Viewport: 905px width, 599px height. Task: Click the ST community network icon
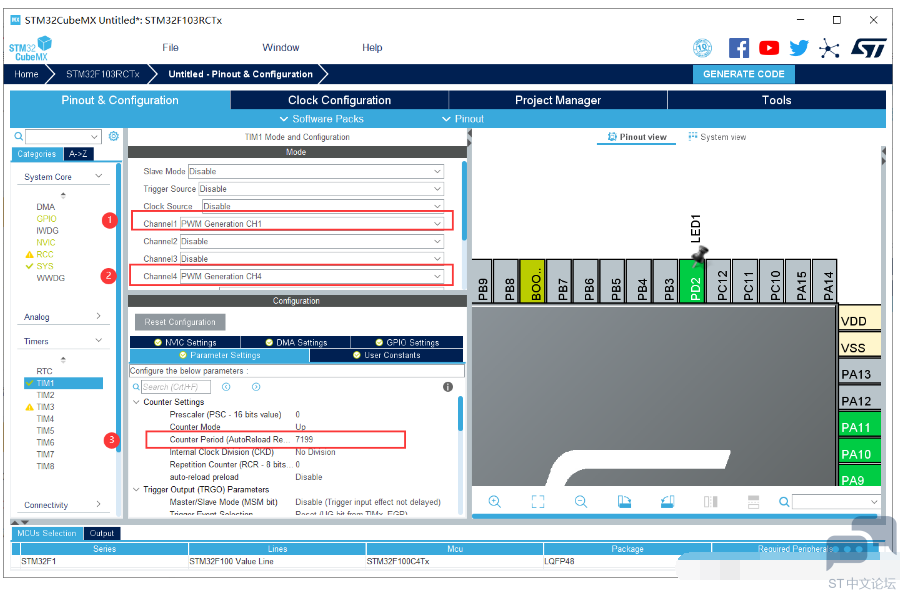pos(829,48)
